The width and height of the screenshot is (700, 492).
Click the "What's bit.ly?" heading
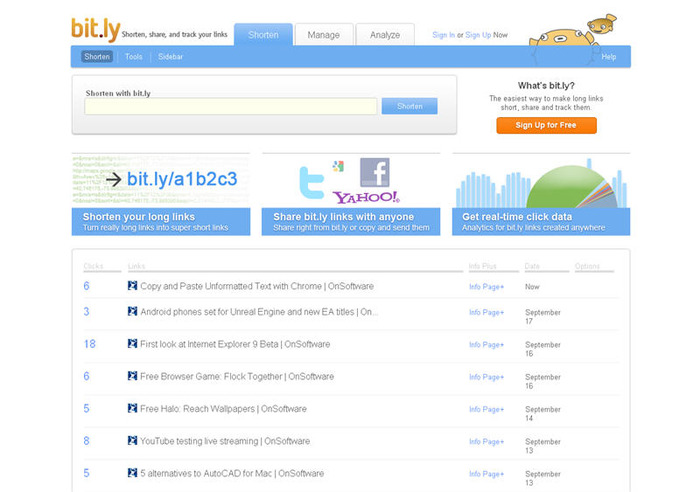pyautogui.click(x=546, y=86)
